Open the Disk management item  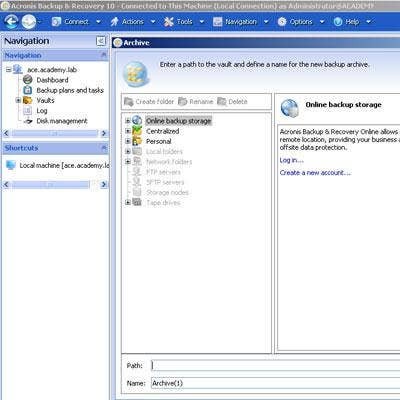(x=62, y=121)
